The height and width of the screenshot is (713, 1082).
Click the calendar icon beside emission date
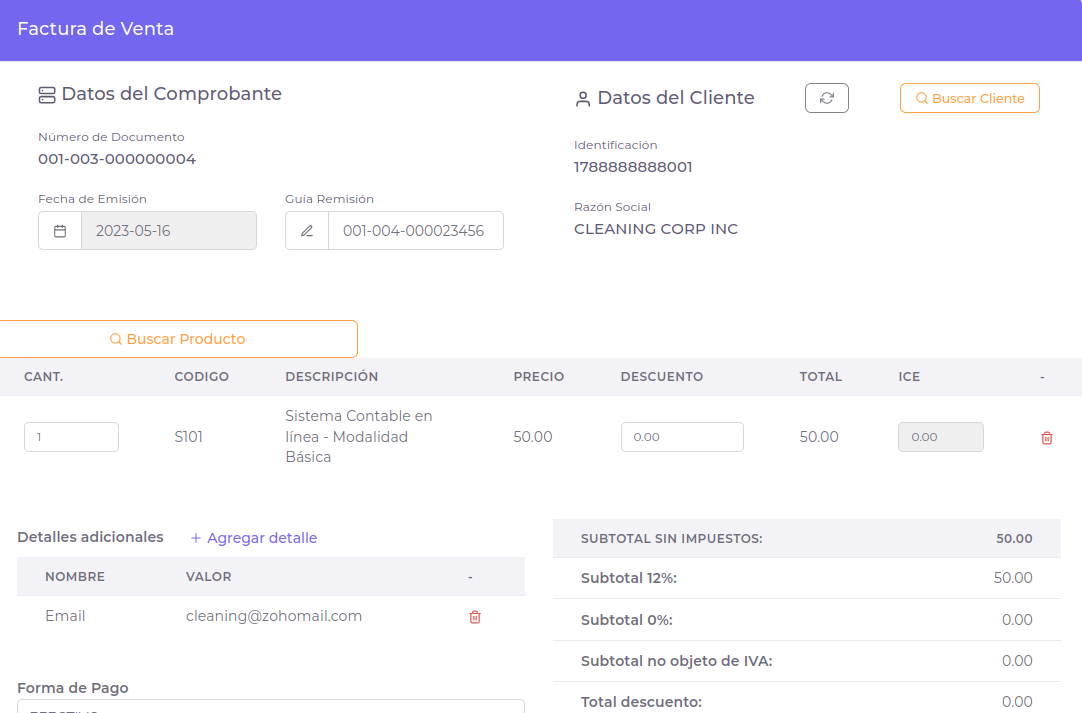tap(60, 231)
